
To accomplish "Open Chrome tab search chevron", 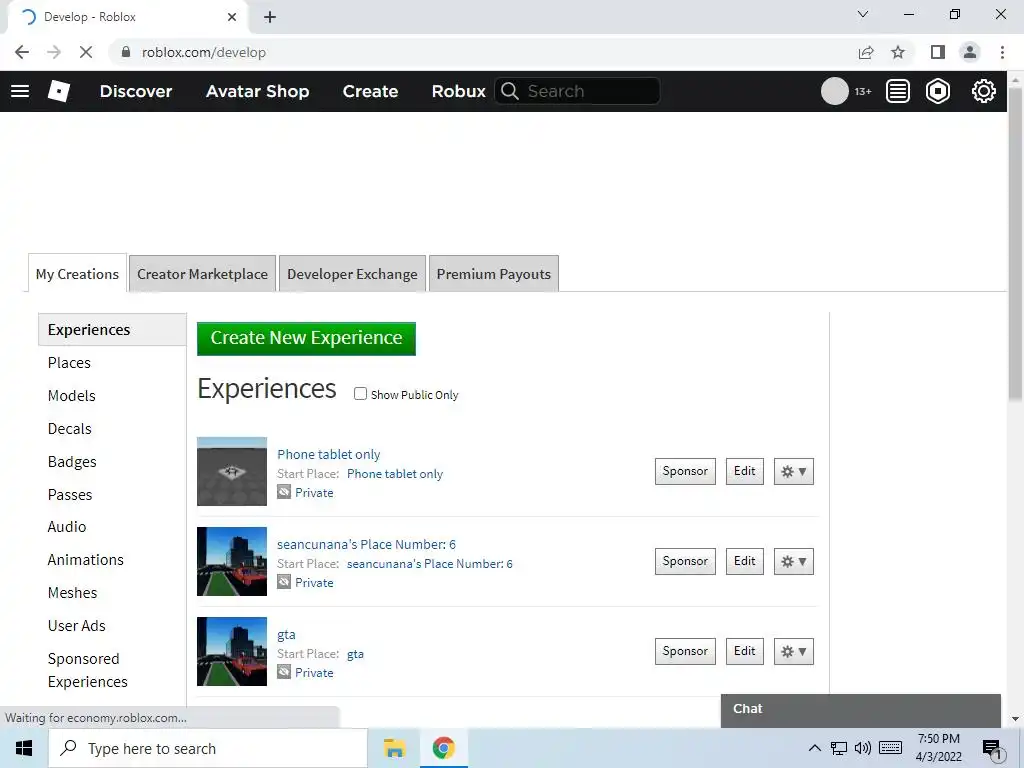I will click(863, 14).
